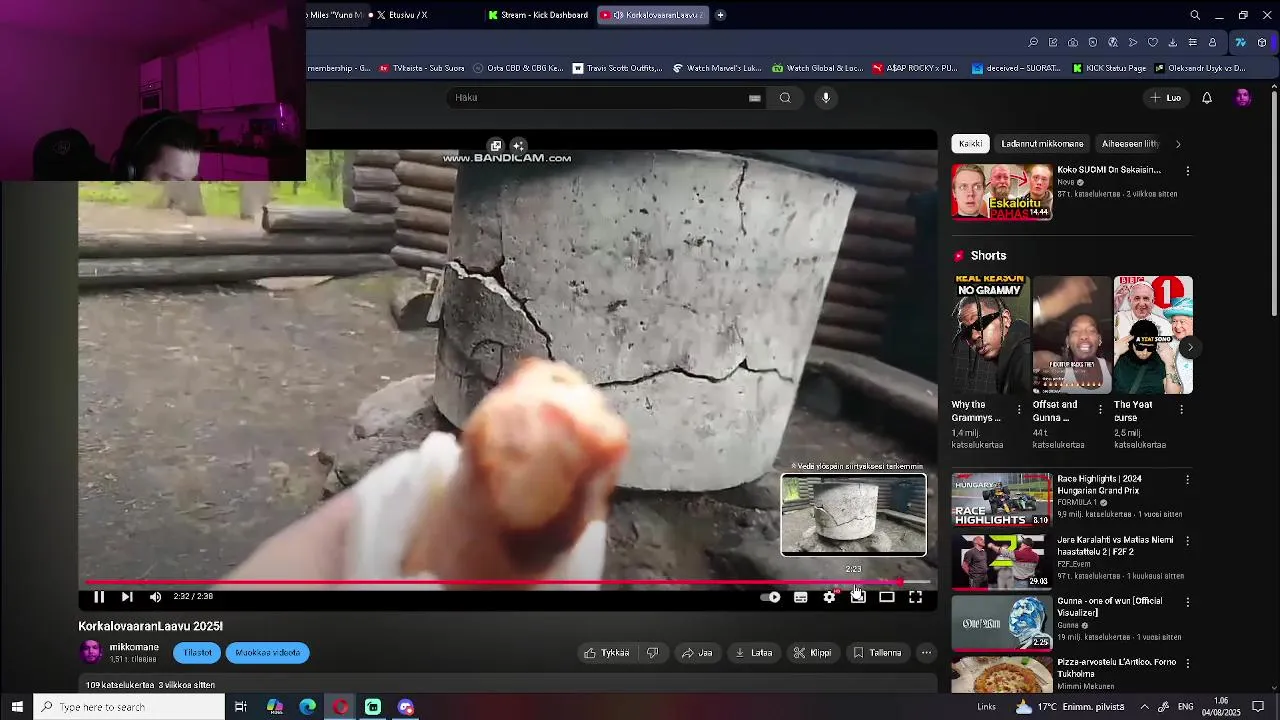The width and height of the screenshot is (1280, 720).
Task: Pause the video with the pause button
Action: point(99,597)
